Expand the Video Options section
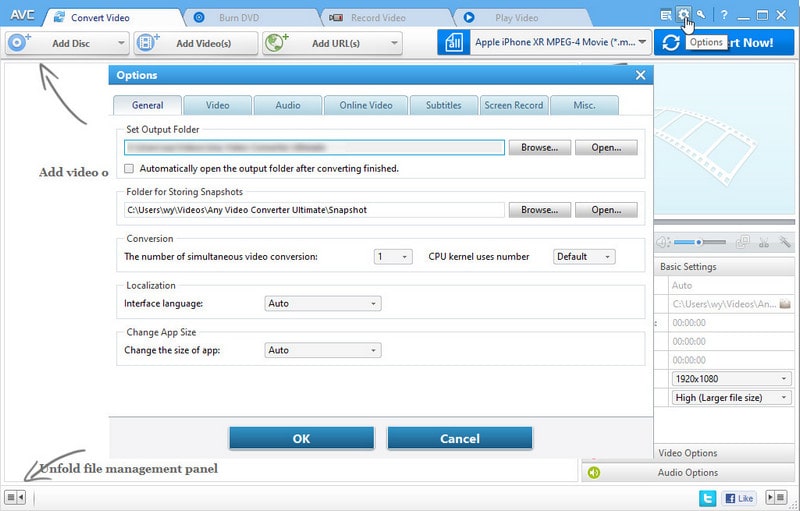 click(x=724, y=453)
